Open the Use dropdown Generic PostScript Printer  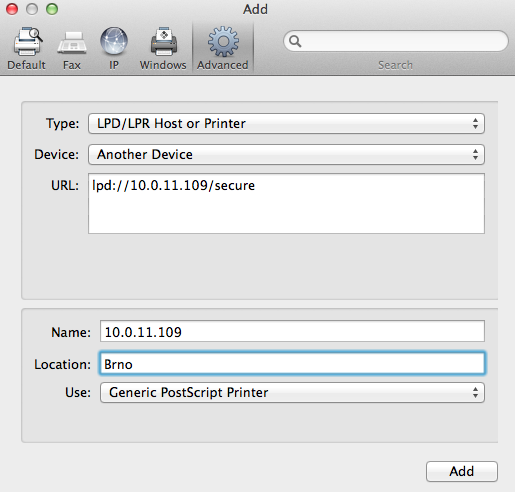pyautogui.click(x=292, y=393)
